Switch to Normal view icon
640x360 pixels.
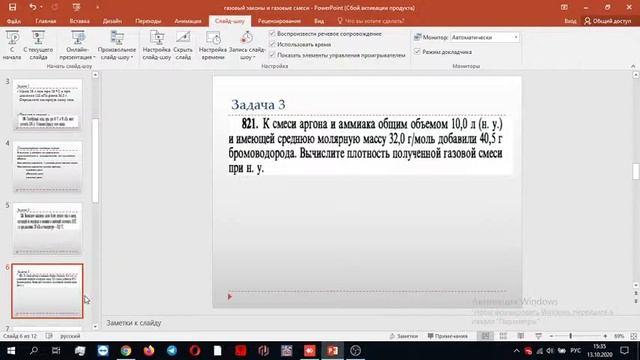[485, 336]
